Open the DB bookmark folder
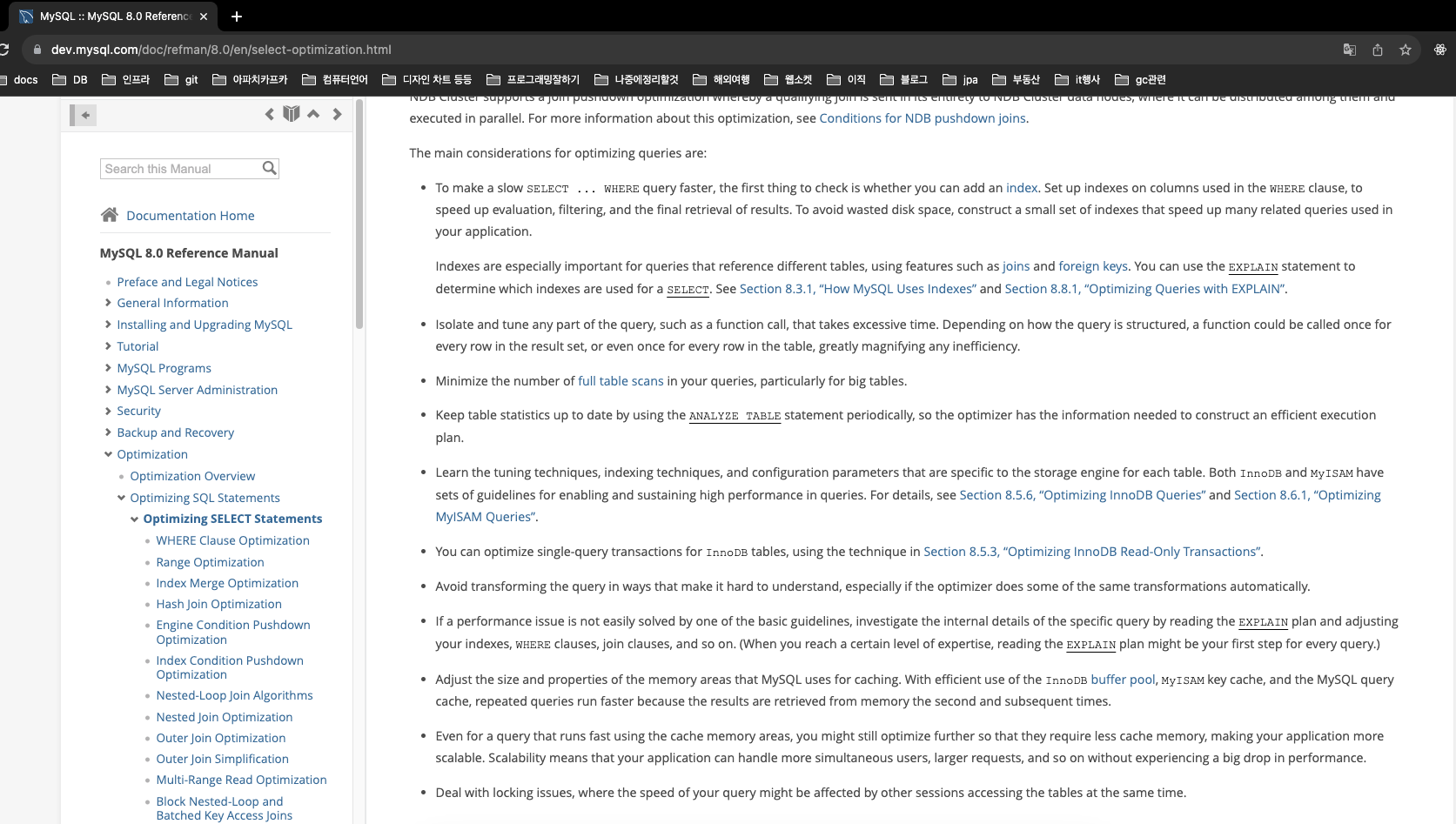This screenshot has width=1456, height=824. click(70, 79)
